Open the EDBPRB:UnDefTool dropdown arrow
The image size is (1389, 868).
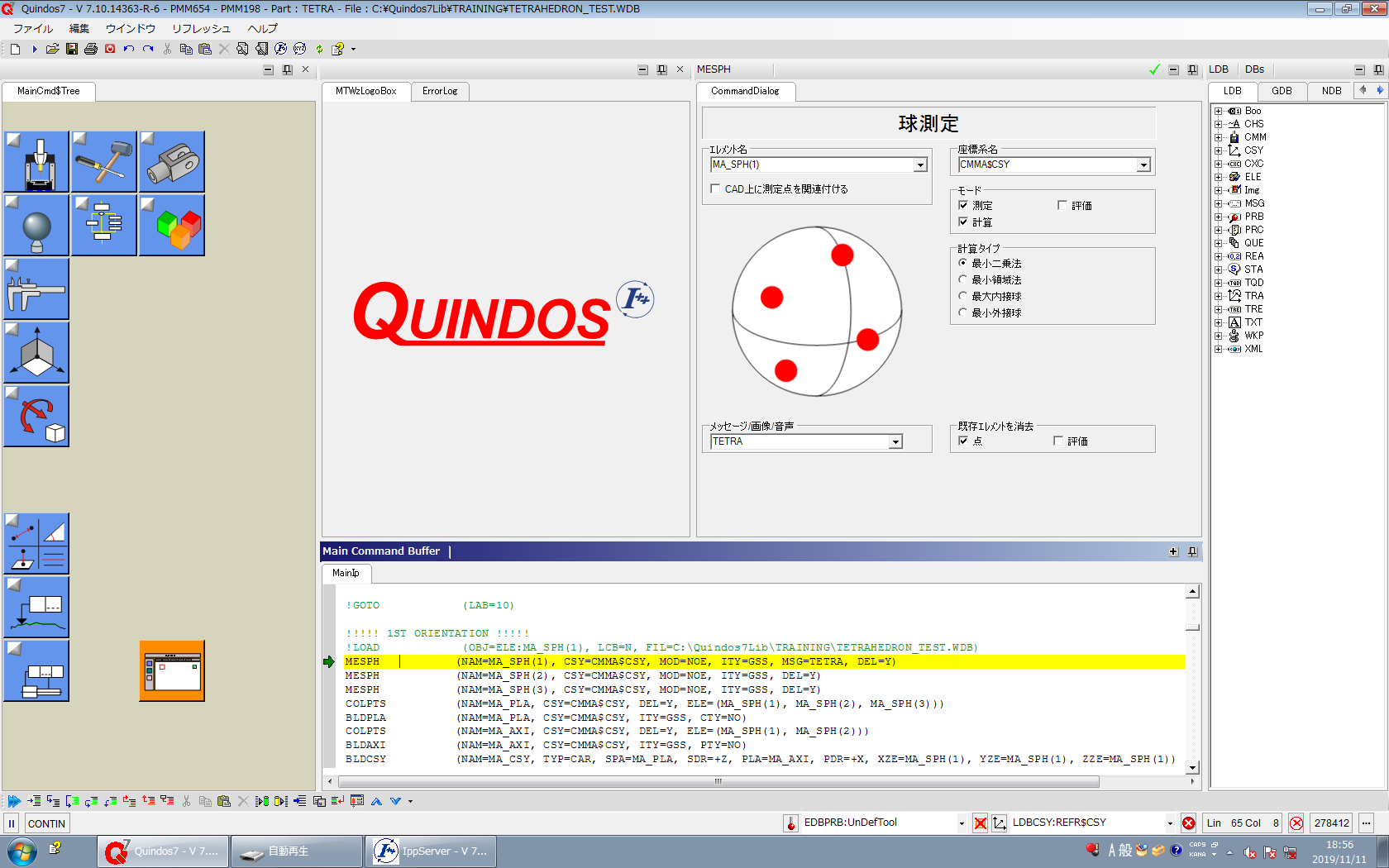click(962, 823)
